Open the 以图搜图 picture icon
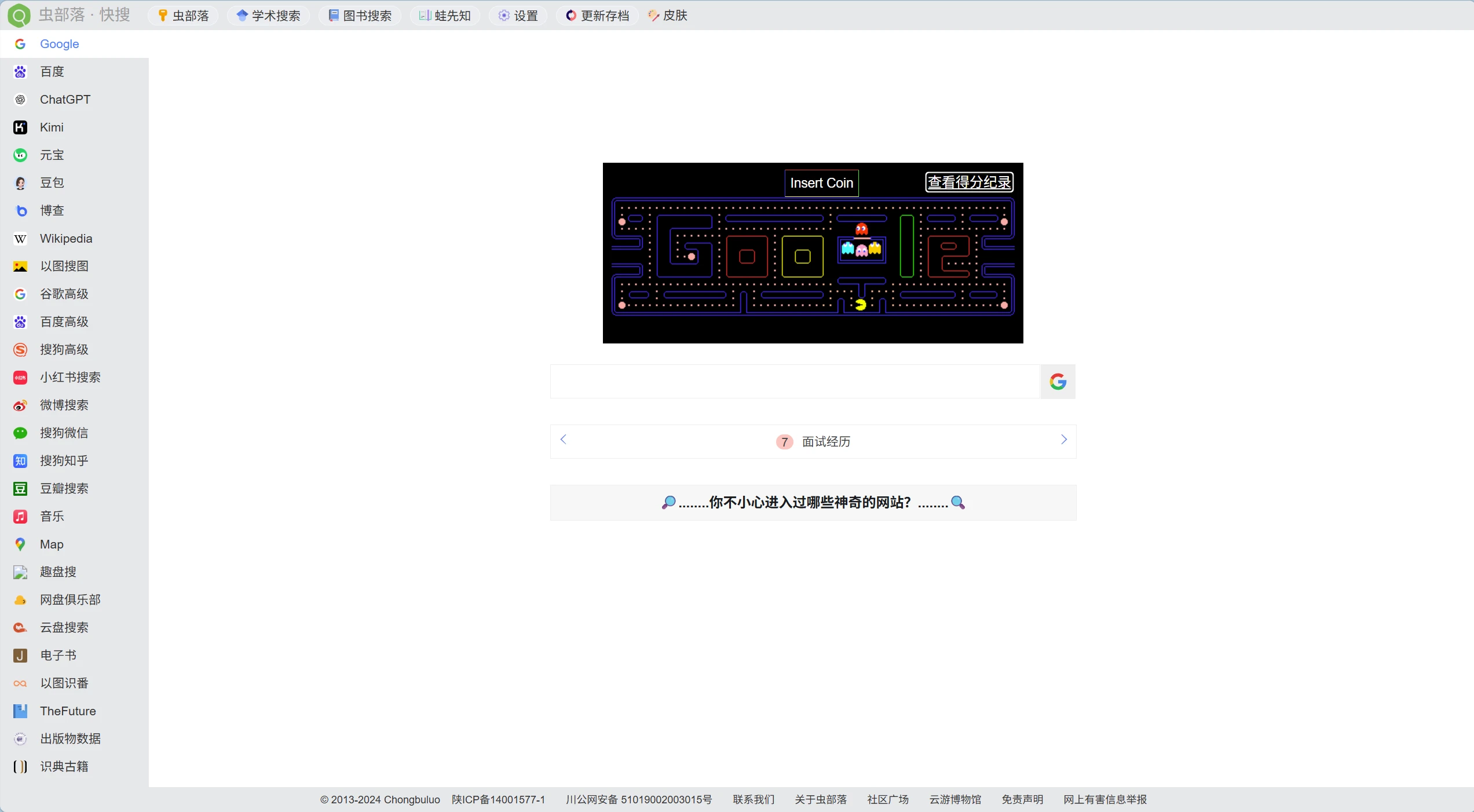Viewport: 1474px width, 812px height. (20, 266)
